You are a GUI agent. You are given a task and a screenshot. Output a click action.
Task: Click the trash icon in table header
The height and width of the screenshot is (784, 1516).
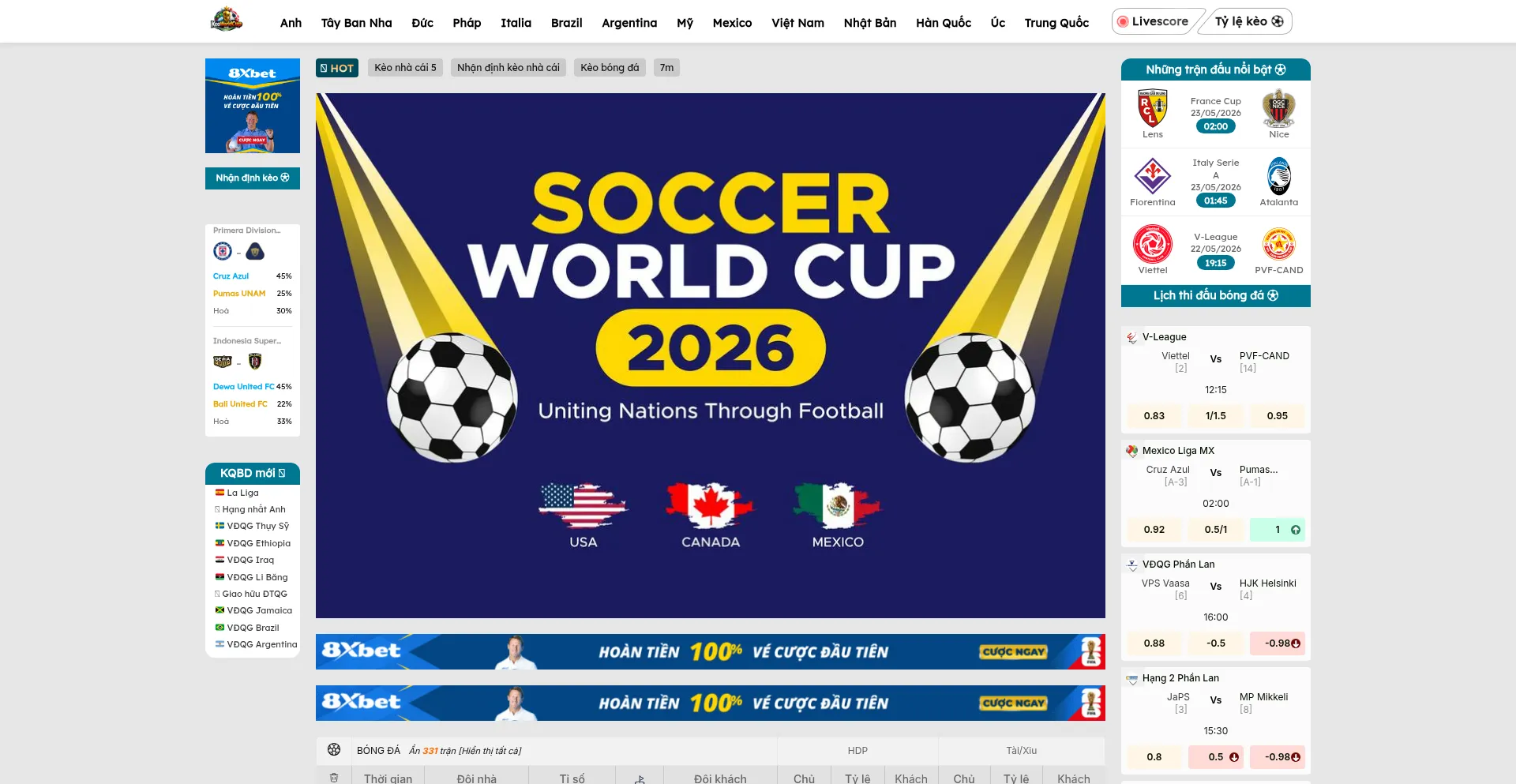[x=334, y=778]
